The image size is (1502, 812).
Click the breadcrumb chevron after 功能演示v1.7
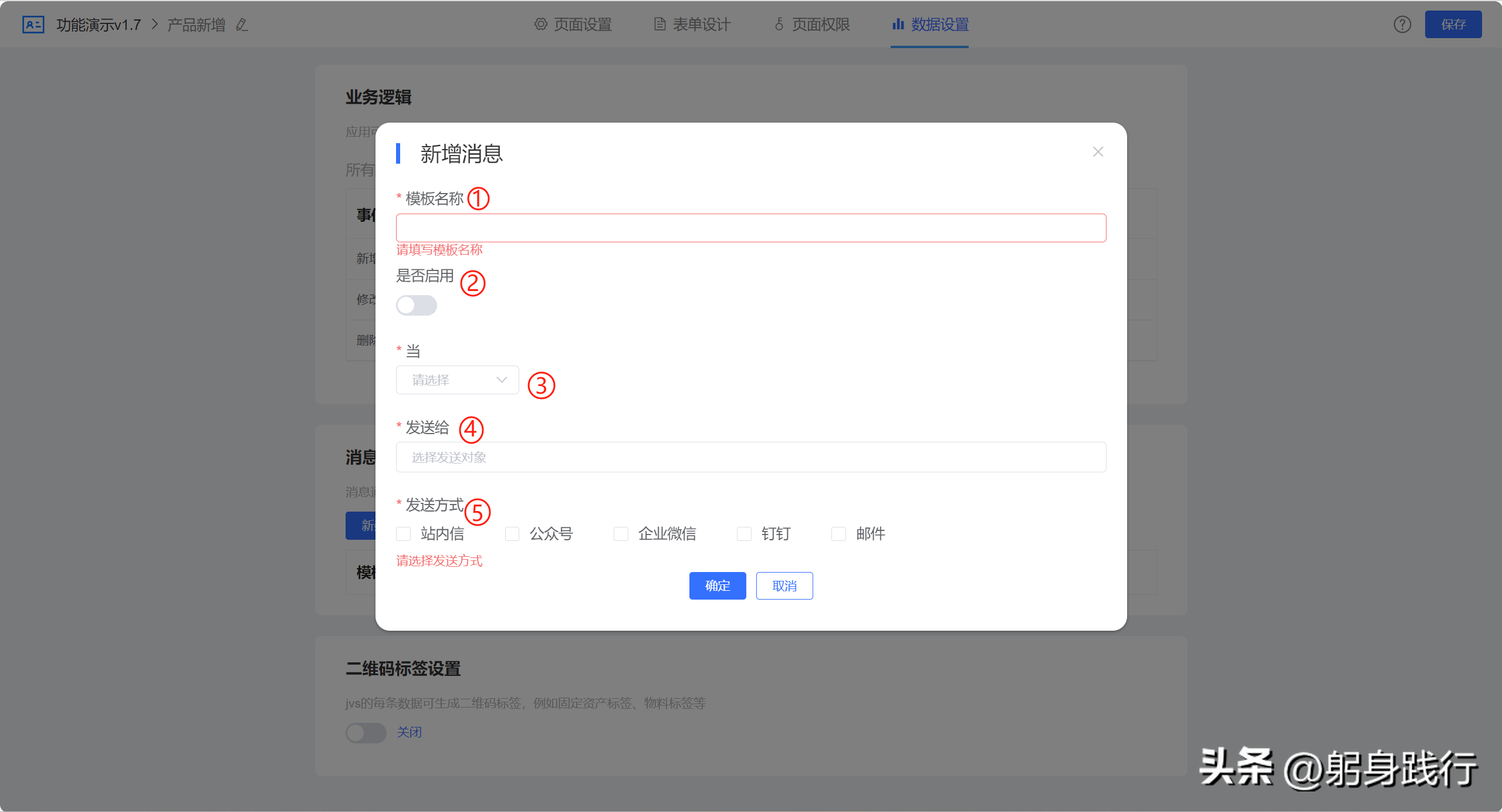[155, 25]
